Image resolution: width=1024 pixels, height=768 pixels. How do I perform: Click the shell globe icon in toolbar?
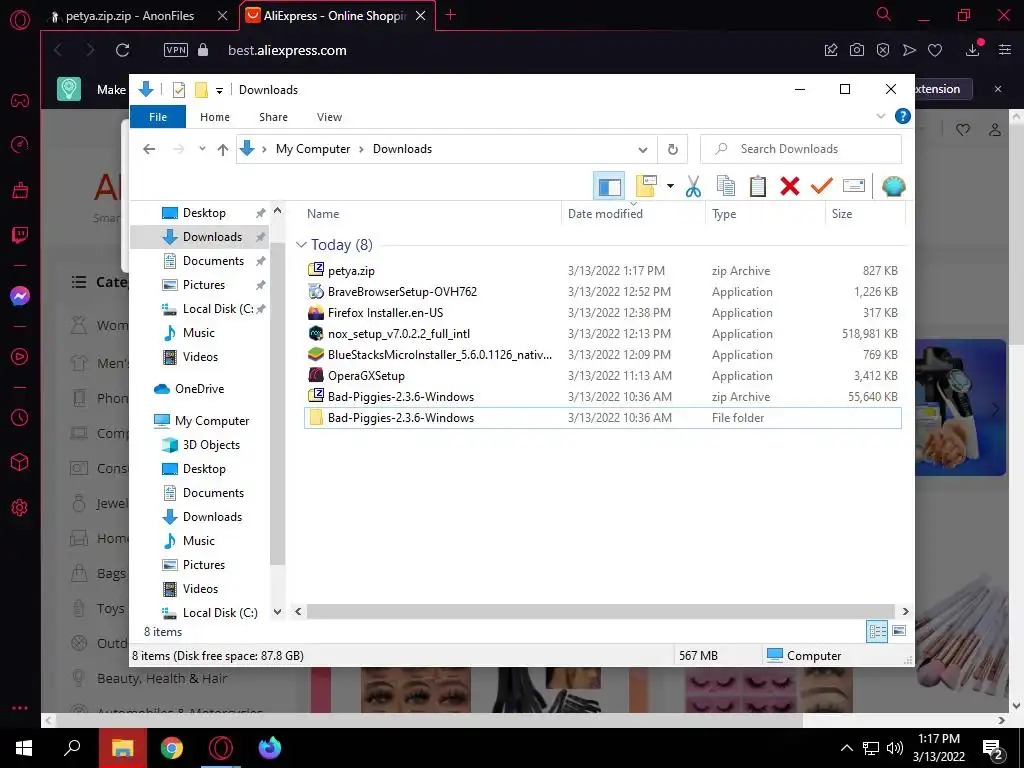point(893,187)
